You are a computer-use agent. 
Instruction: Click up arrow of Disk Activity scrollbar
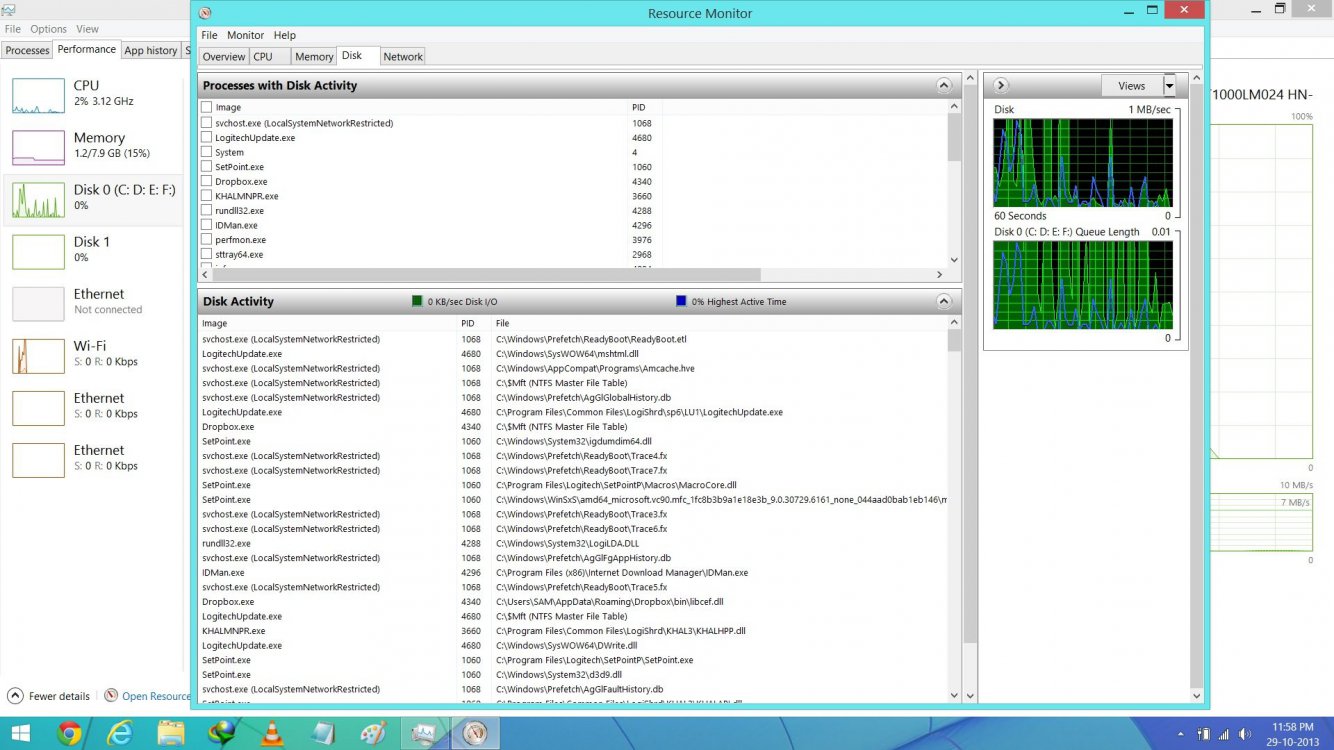954,323
